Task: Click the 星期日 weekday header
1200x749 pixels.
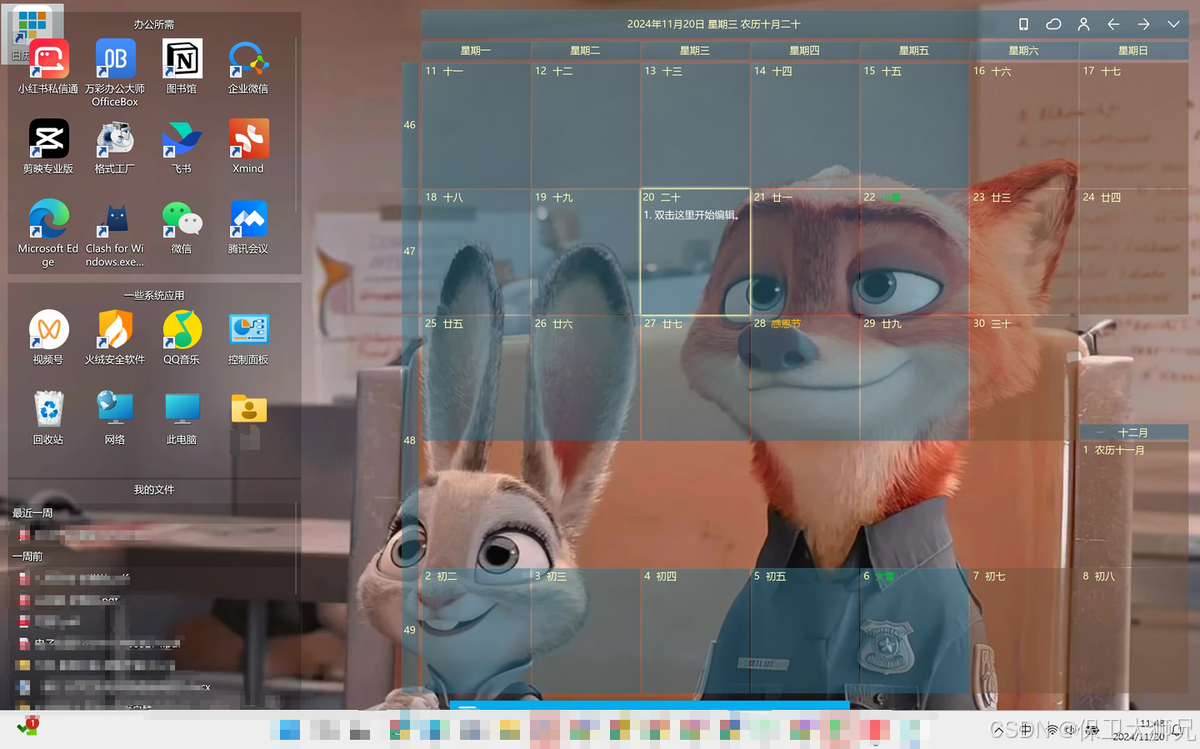Action: click(x=1134, y=51)
